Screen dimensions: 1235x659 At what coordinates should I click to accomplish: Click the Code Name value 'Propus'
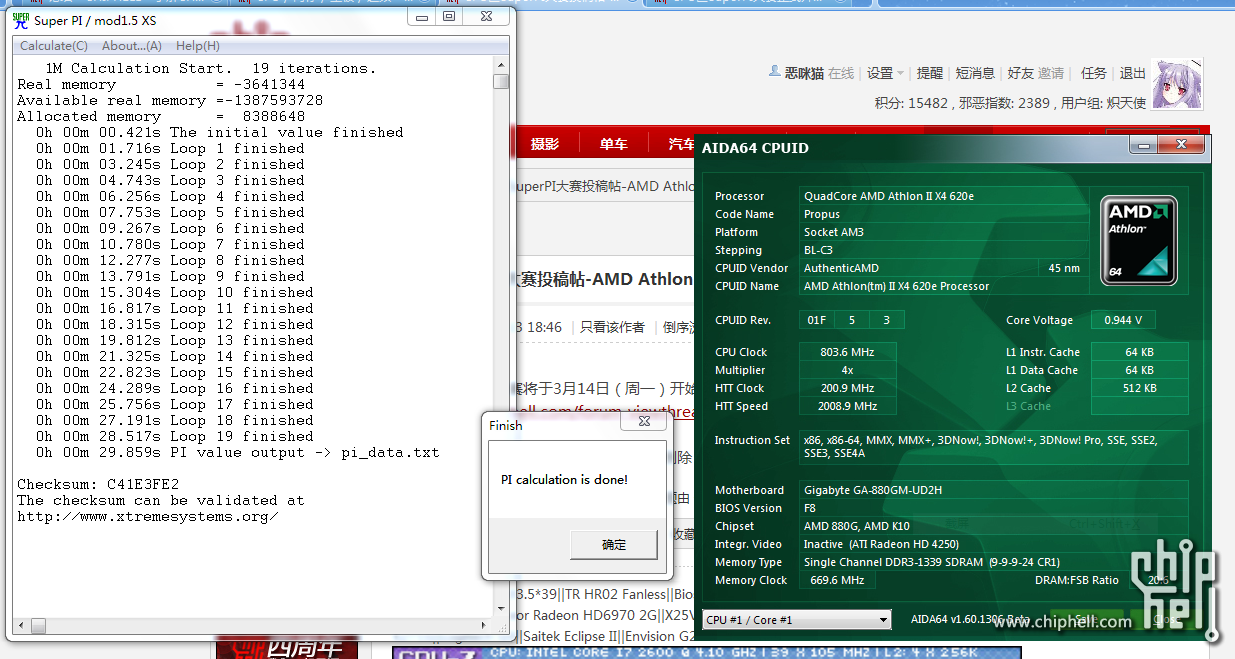click(822, 214)
